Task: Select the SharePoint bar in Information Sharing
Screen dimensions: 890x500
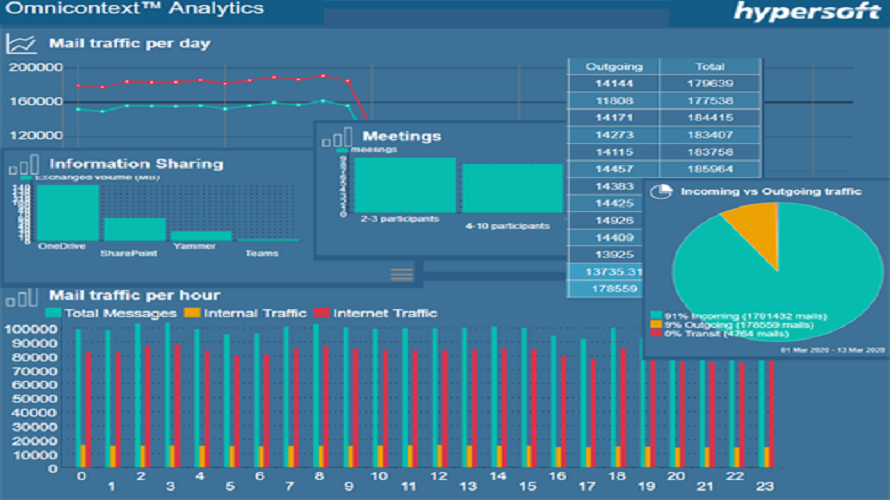Action: coord(135,229)
